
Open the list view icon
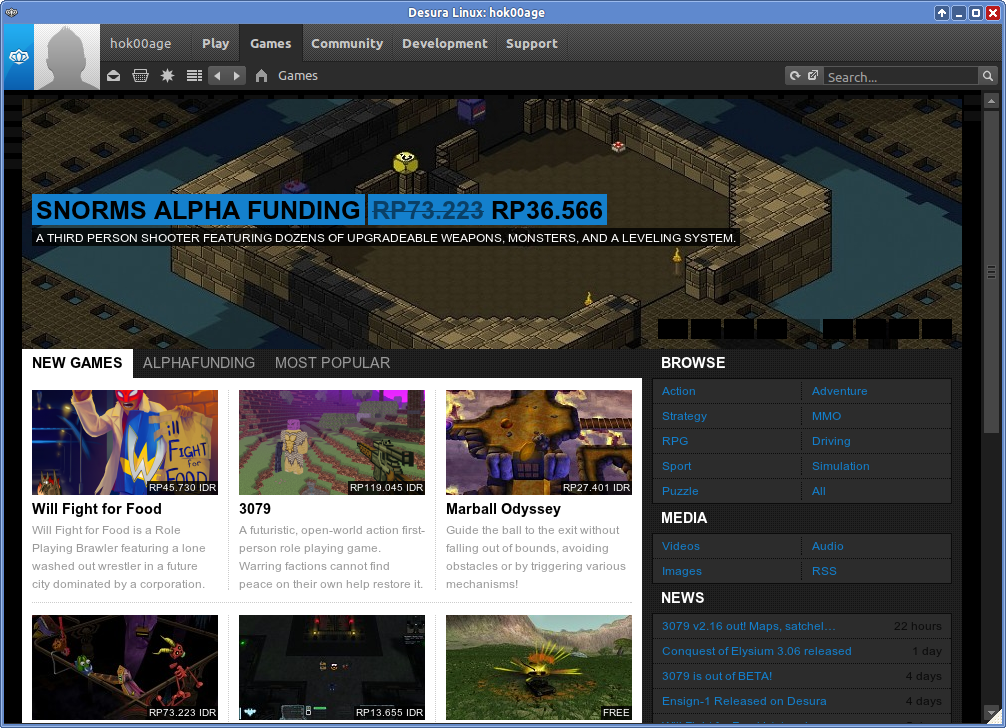[194, 76]
